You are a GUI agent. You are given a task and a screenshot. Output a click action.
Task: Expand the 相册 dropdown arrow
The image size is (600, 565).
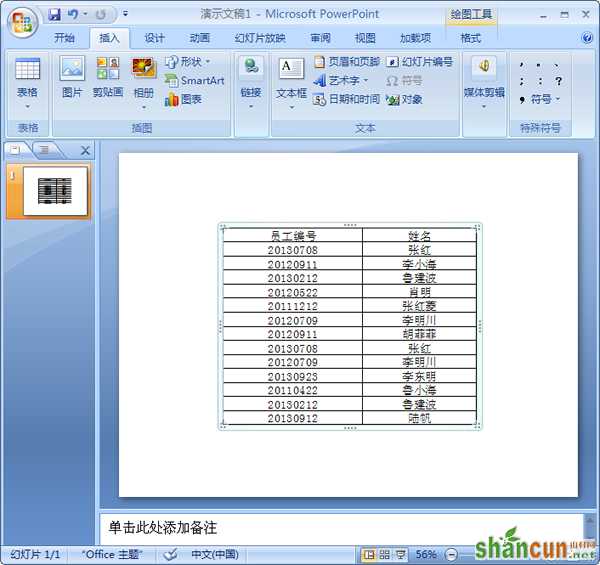click(x=144, y=107)
